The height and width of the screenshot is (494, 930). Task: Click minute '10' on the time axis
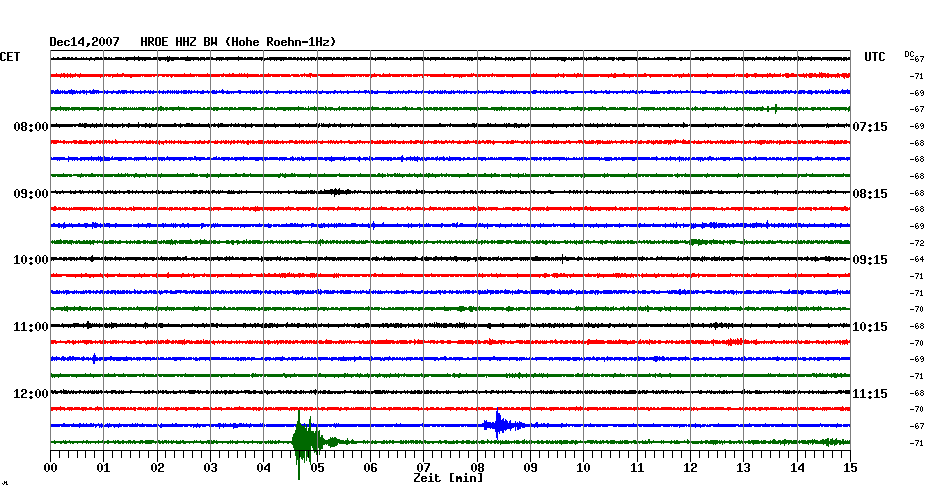pyautogui.click(x=584, y=468)
